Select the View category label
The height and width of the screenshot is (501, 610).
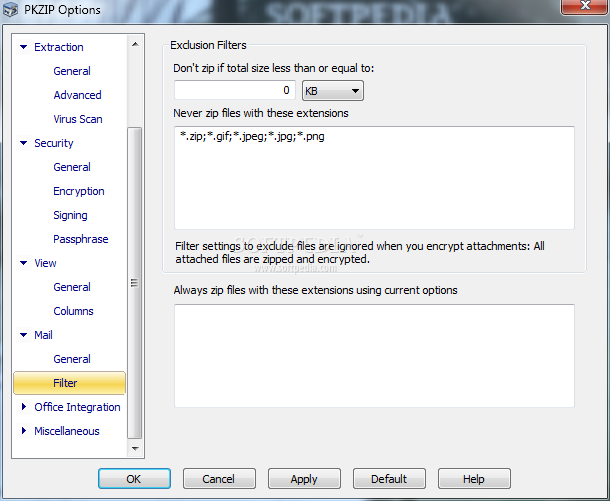[45, 263]
